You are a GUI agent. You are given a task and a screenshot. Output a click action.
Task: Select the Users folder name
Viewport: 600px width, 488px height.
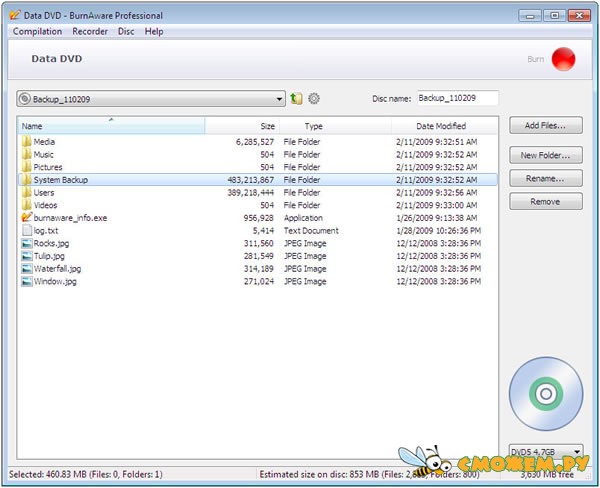tap(44, 193)
